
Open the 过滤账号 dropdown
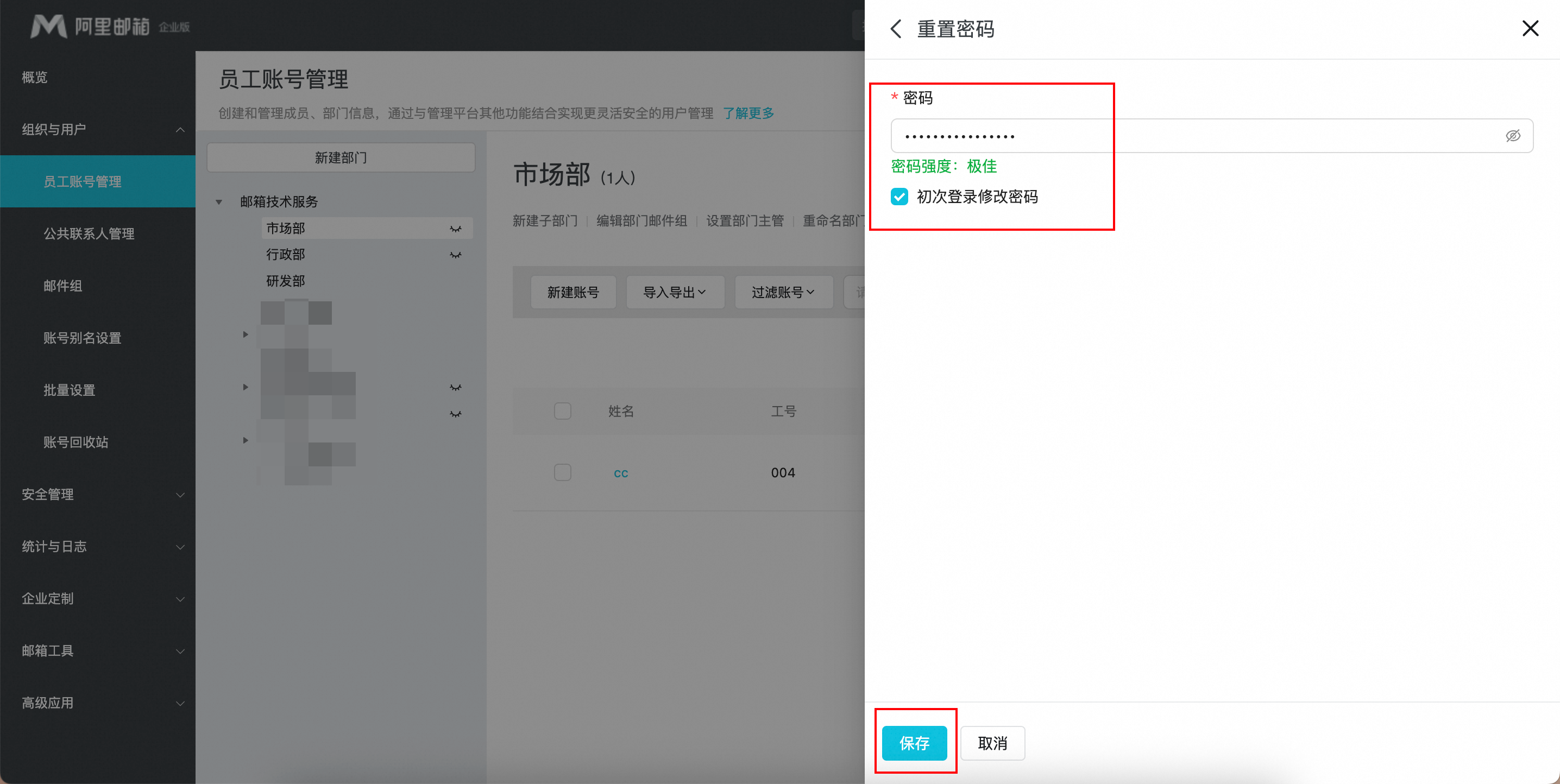[x=783, y=293]
